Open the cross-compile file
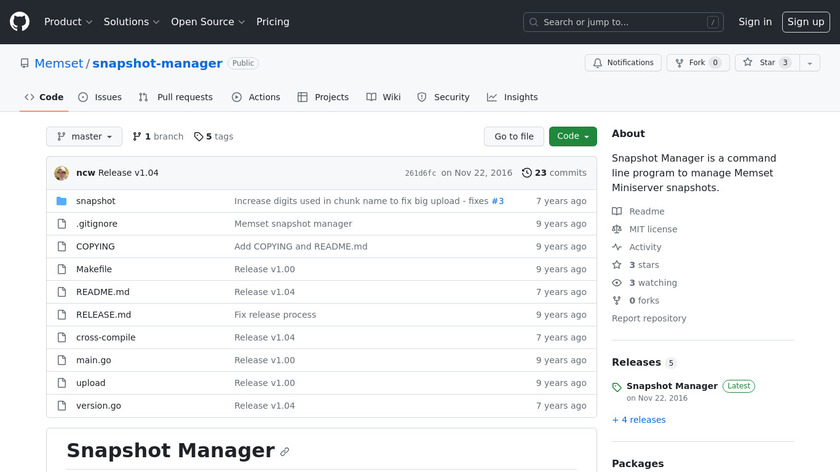Screen dimensions: 840x472 click(106, 338)
